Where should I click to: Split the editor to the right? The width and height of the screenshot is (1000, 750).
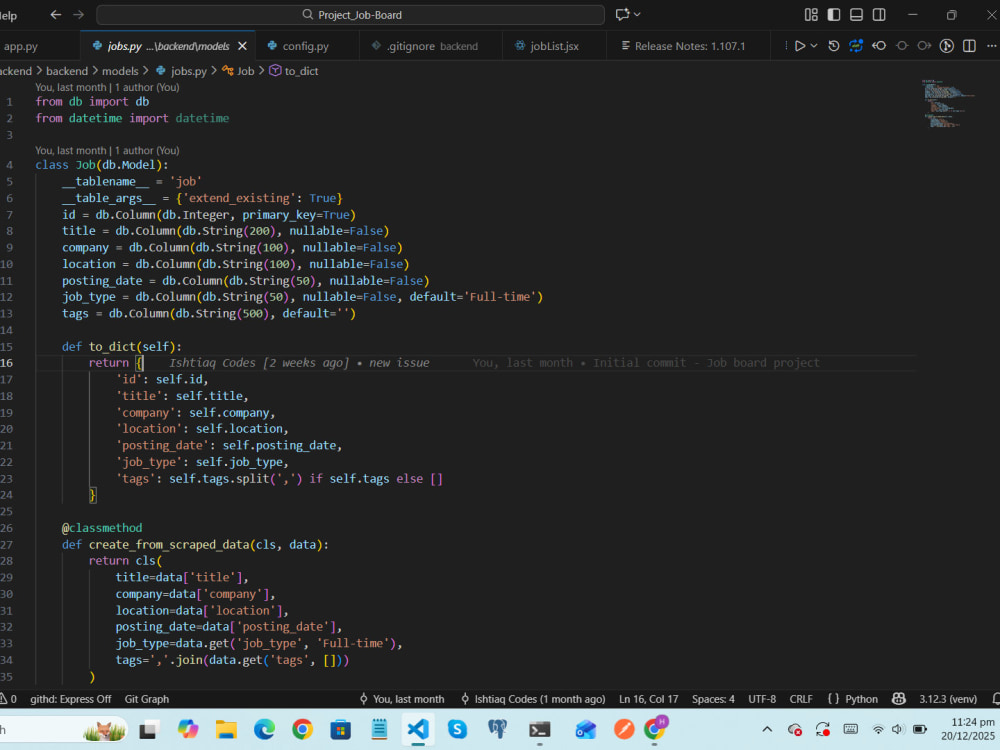point(969,46)
